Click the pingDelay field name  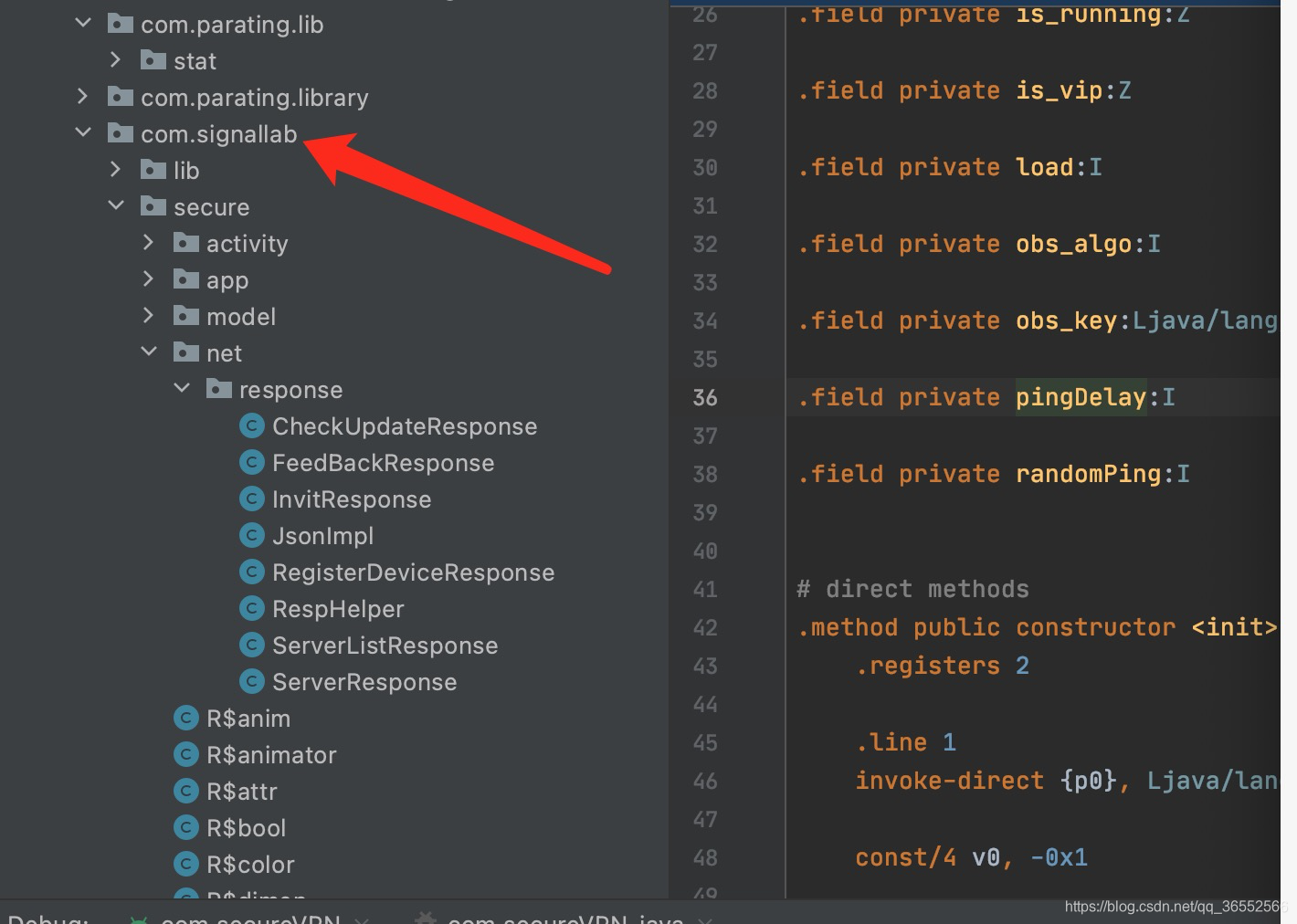[1081, 397]
